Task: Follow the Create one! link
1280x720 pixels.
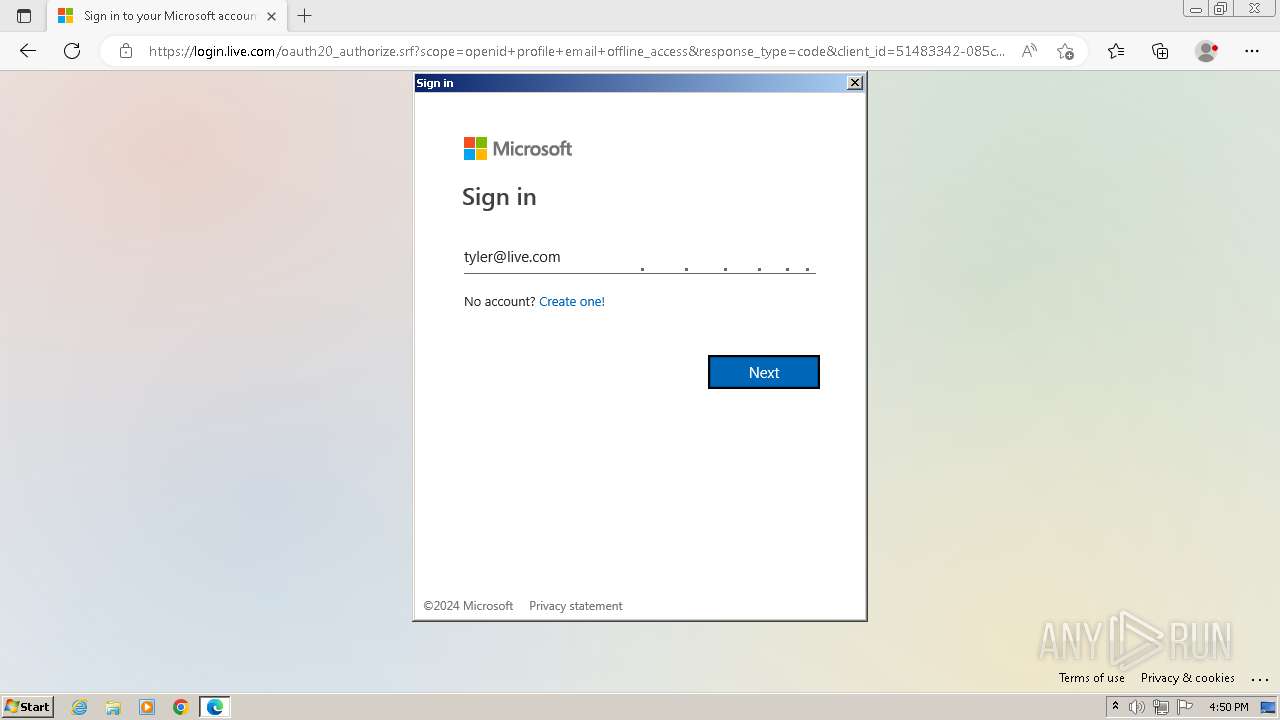Action: click(x=572, y=301)
